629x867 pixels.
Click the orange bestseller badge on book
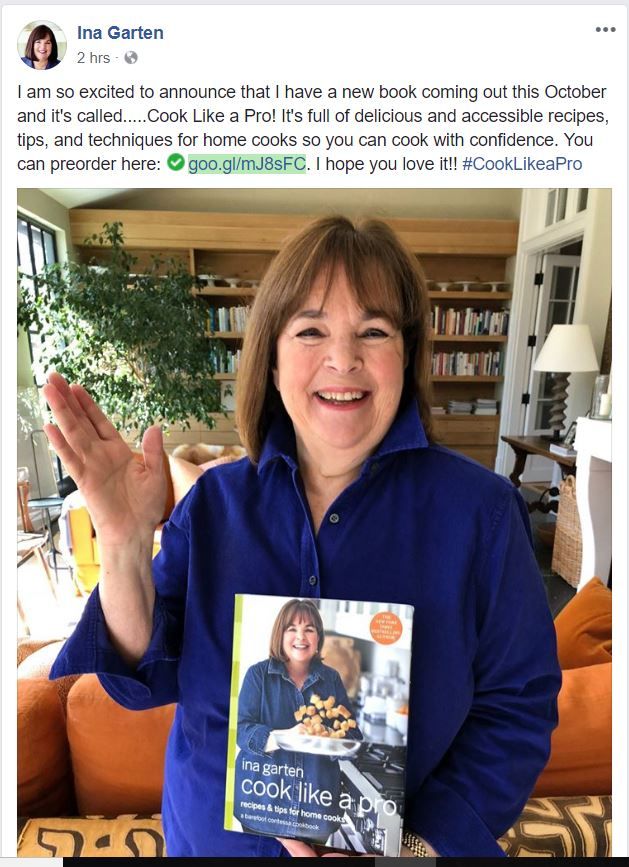386,628
